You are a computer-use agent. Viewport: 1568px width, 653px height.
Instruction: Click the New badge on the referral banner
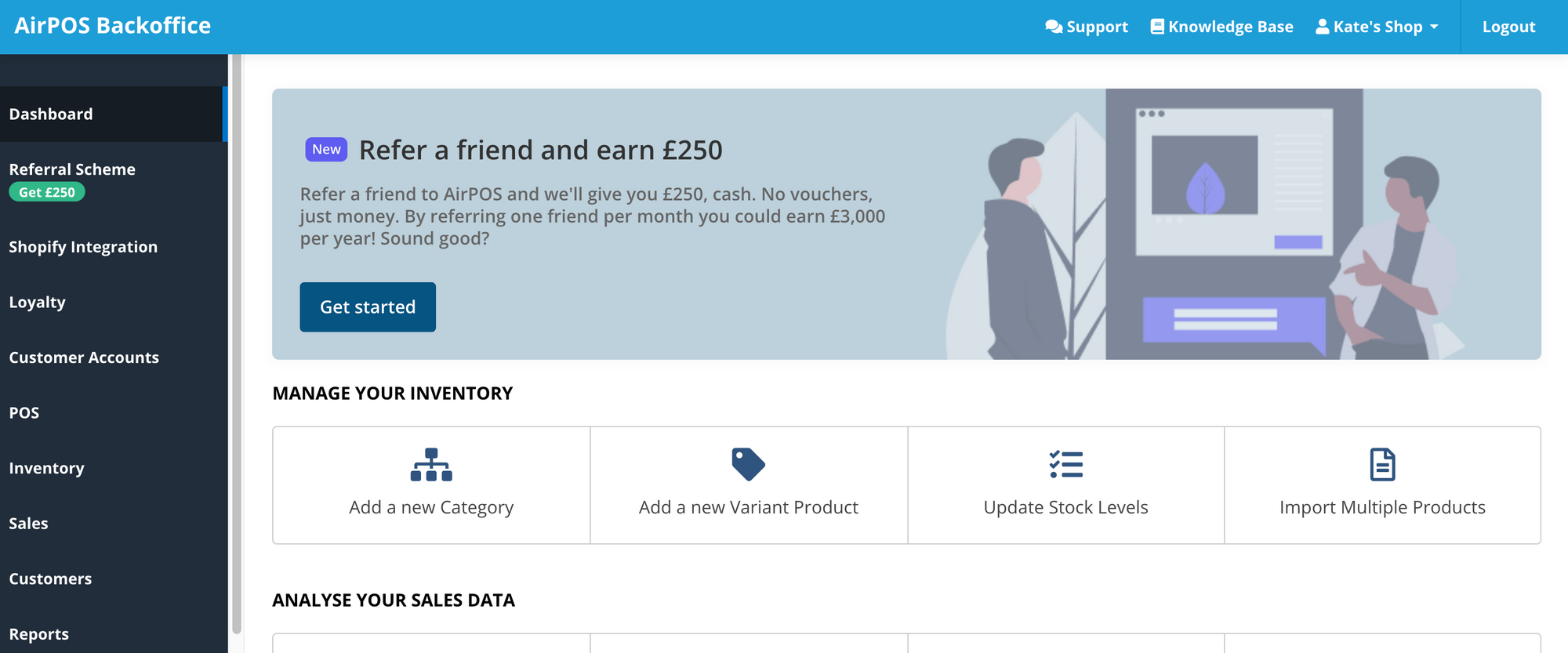point(325,149)
